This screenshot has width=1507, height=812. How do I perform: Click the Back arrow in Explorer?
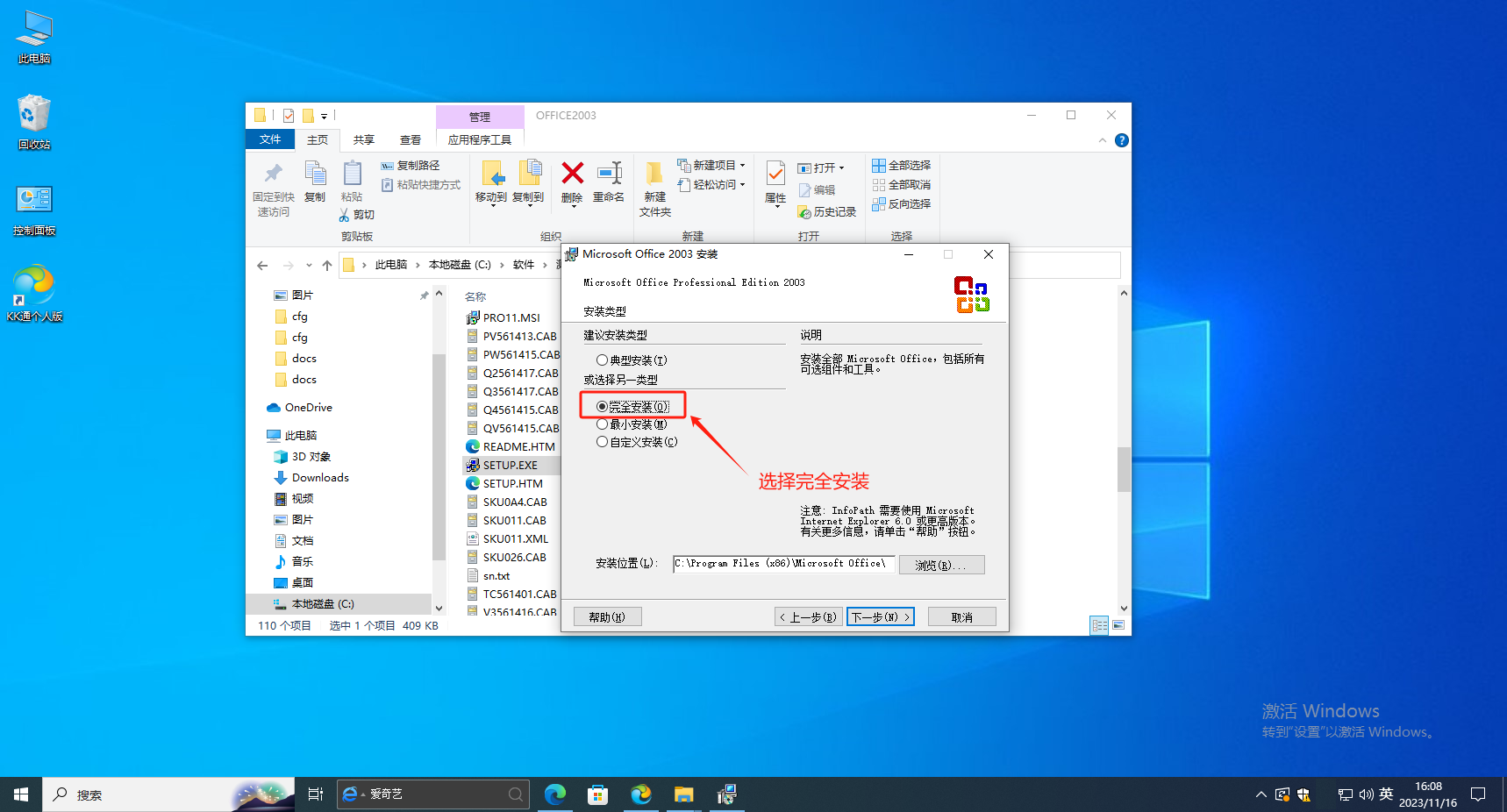click(262, 265)
